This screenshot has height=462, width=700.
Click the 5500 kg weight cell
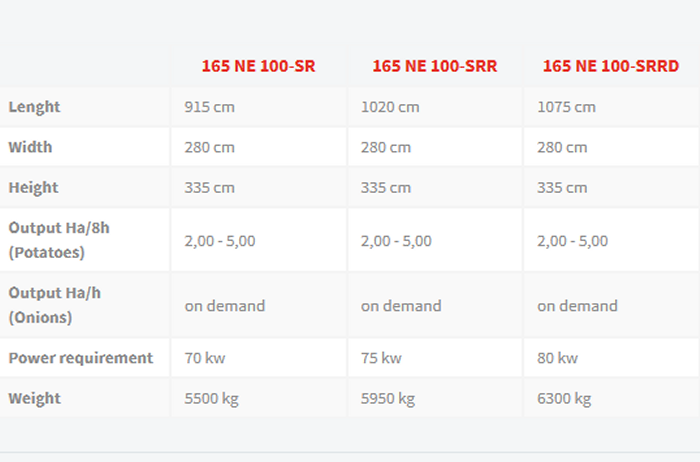click(211, 398)
